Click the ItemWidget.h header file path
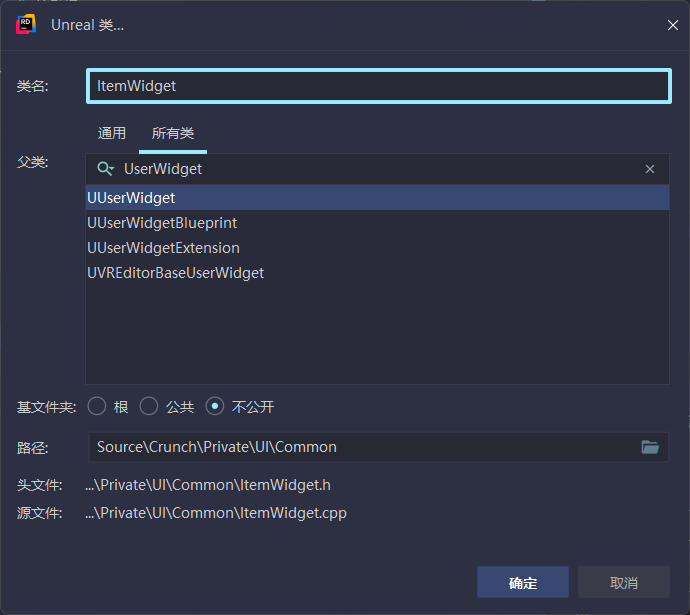This screenshot has width=690, height=615. pos(208,485)
